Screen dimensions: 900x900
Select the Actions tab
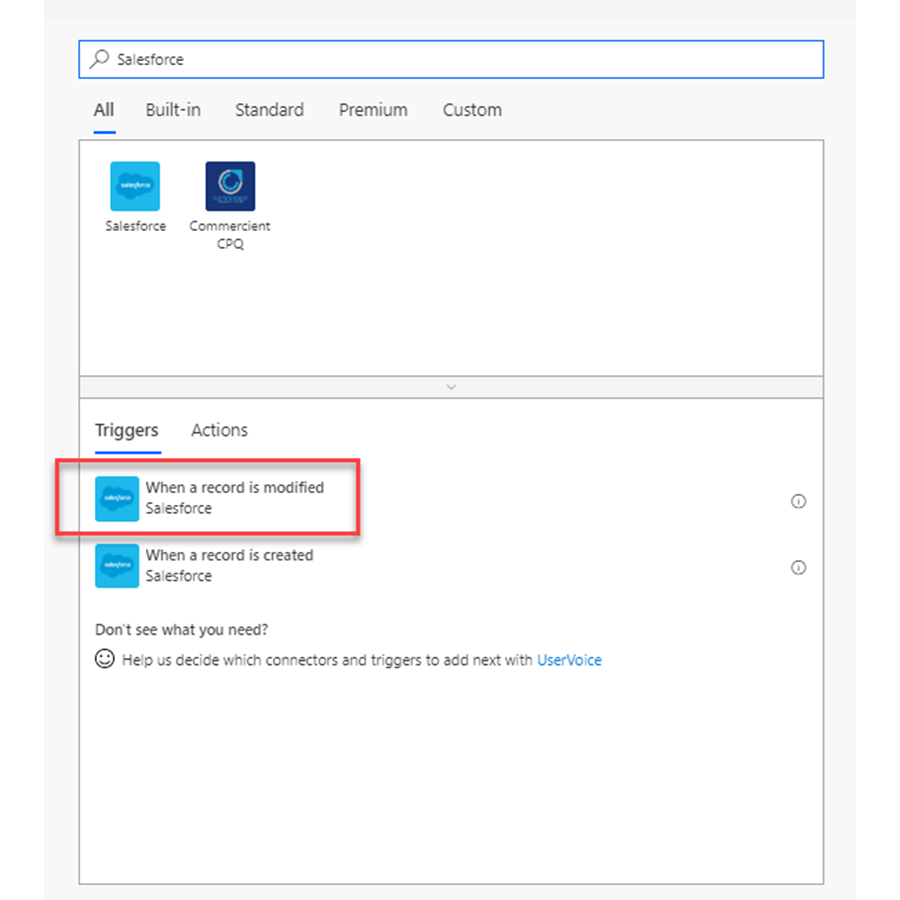[x=219, y=430]
